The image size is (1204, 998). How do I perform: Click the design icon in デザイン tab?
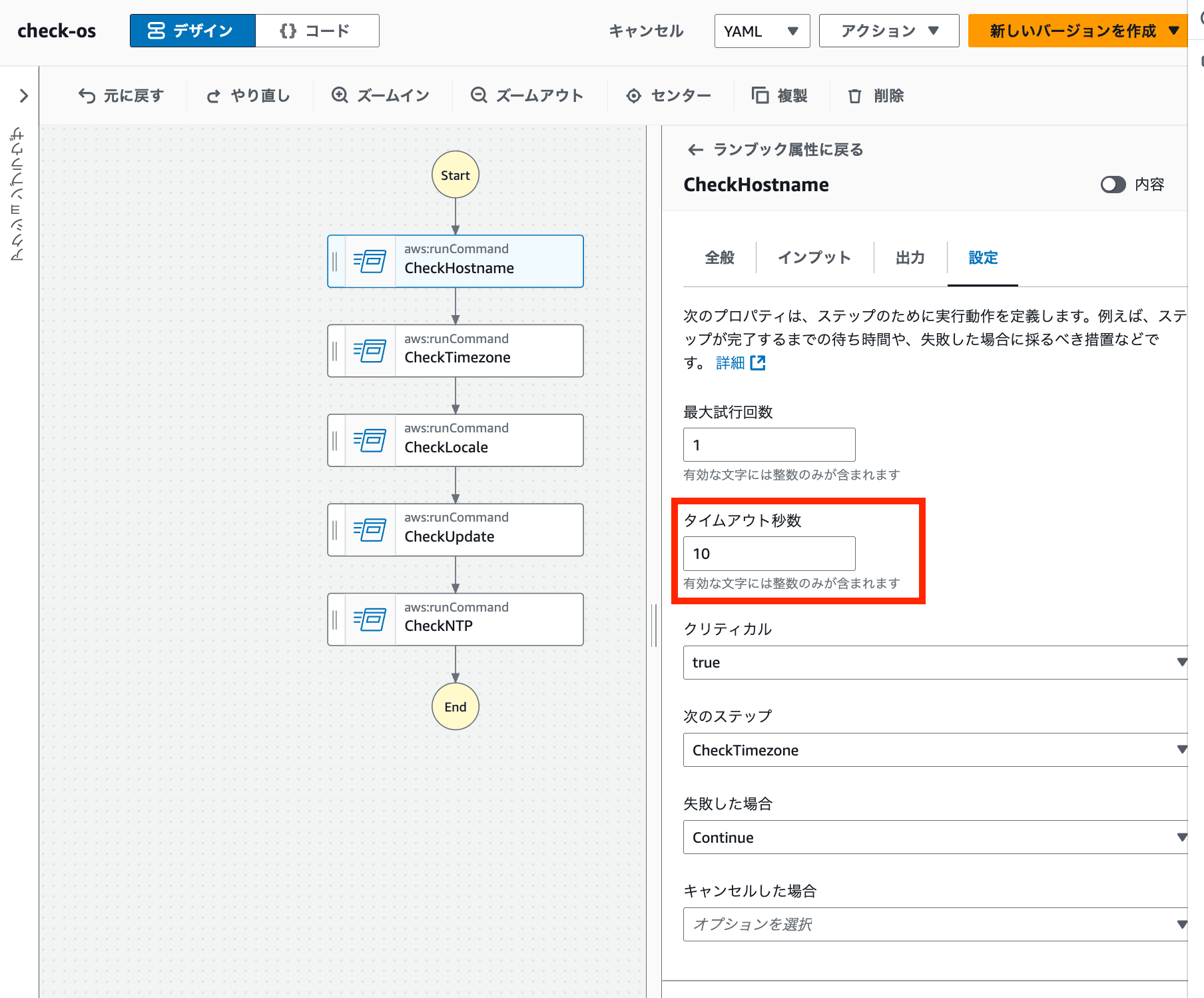point(156,31)
